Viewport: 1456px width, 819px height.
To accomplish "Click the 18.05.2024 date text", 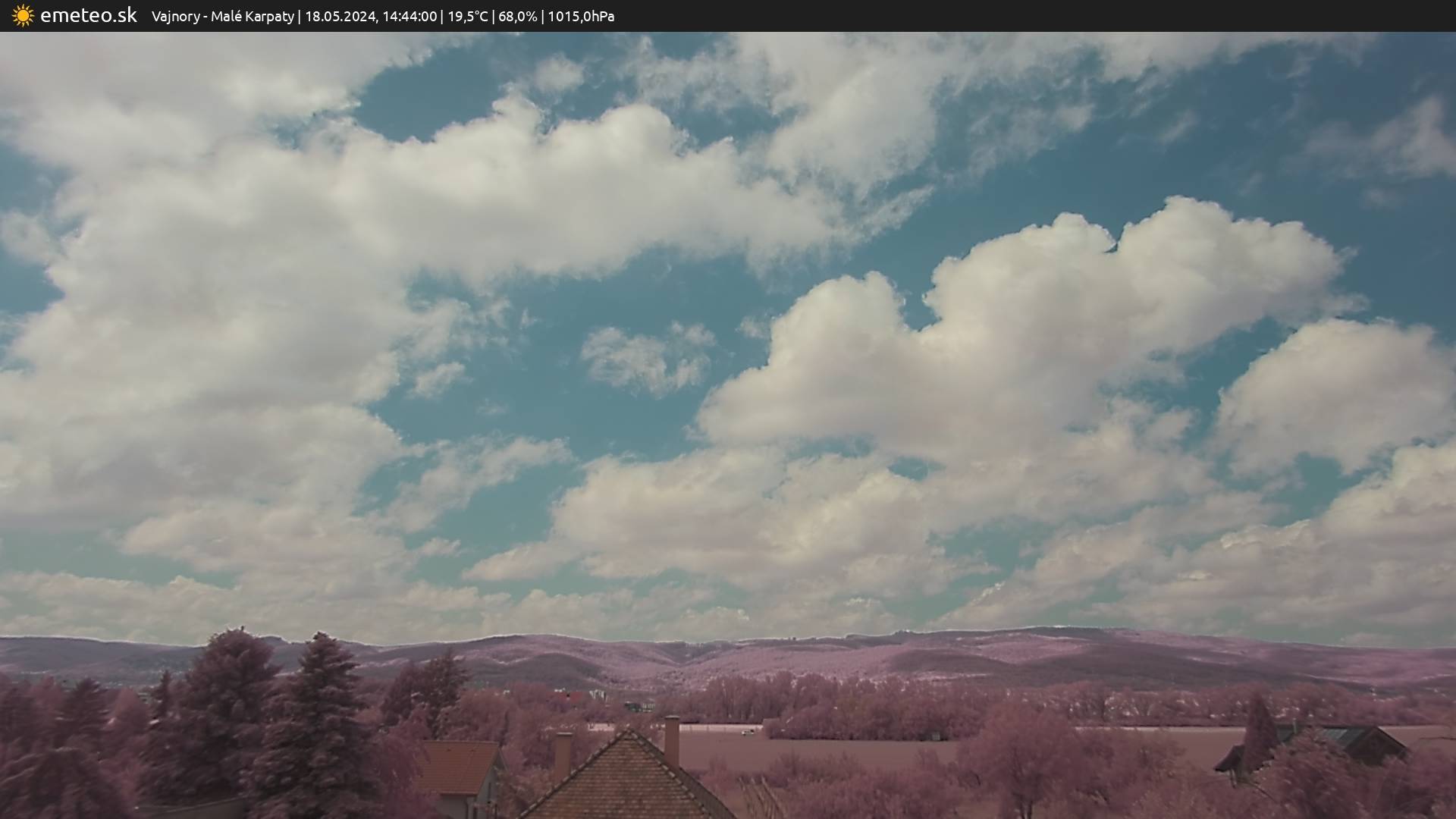I will [340, 16].
